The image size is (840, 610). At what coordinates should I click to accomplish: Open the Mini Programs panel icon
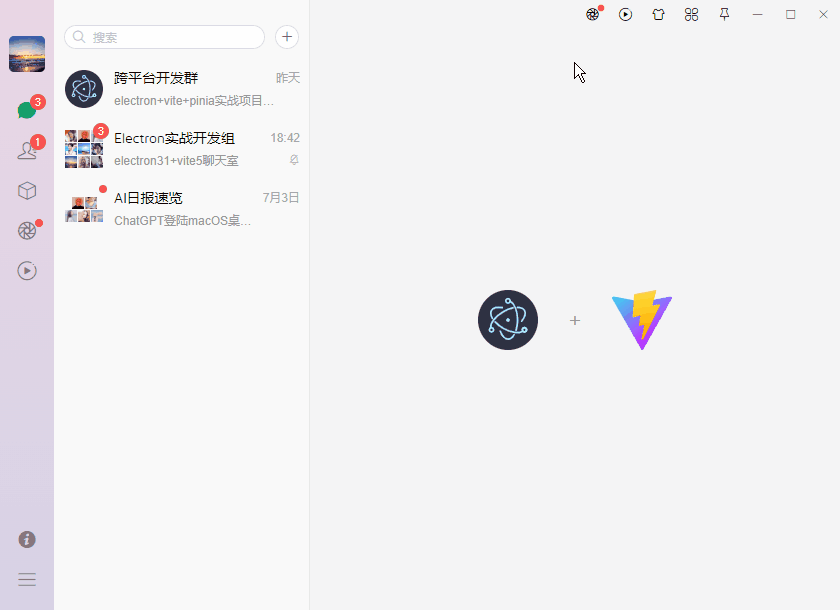(691, 14)
